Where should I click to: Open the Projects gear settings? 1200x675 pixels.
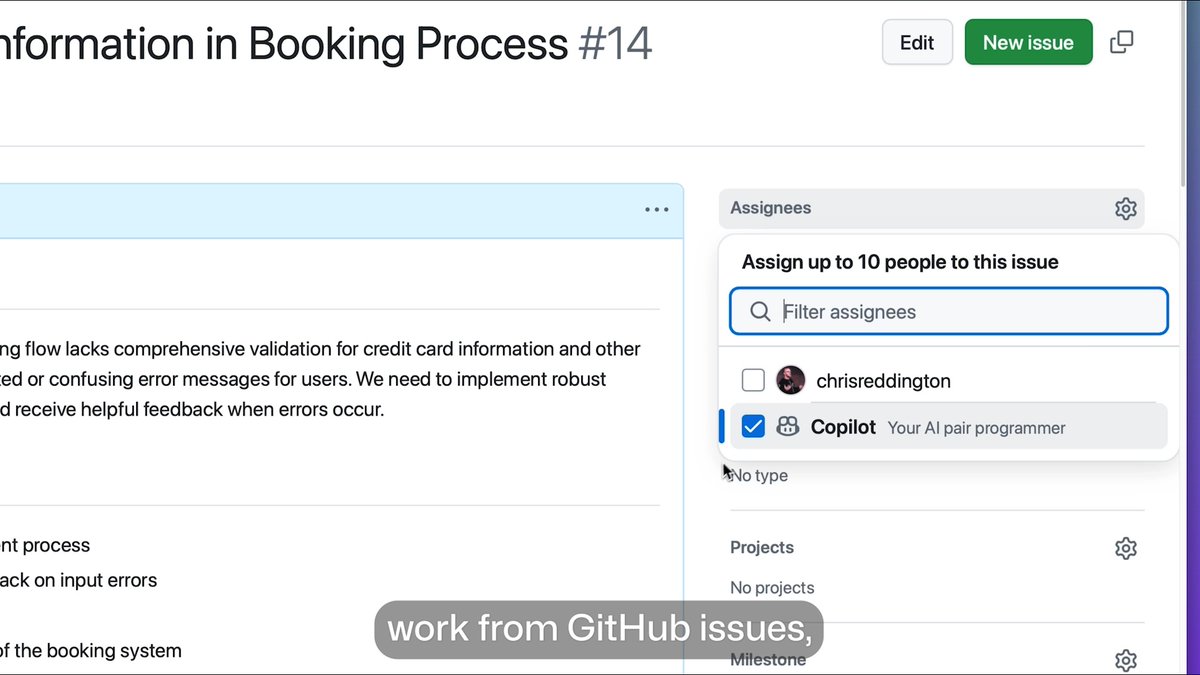point(1126,548)
